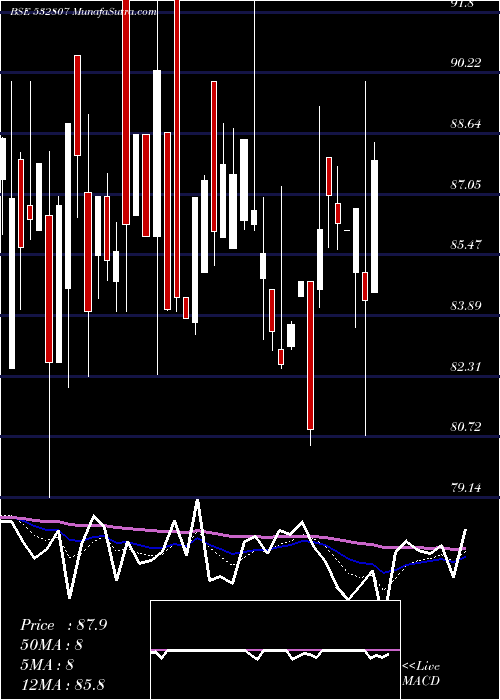Click the 83.89 price axis label
500x700 pixels.
pyautogui.click(x=466, y=306)
